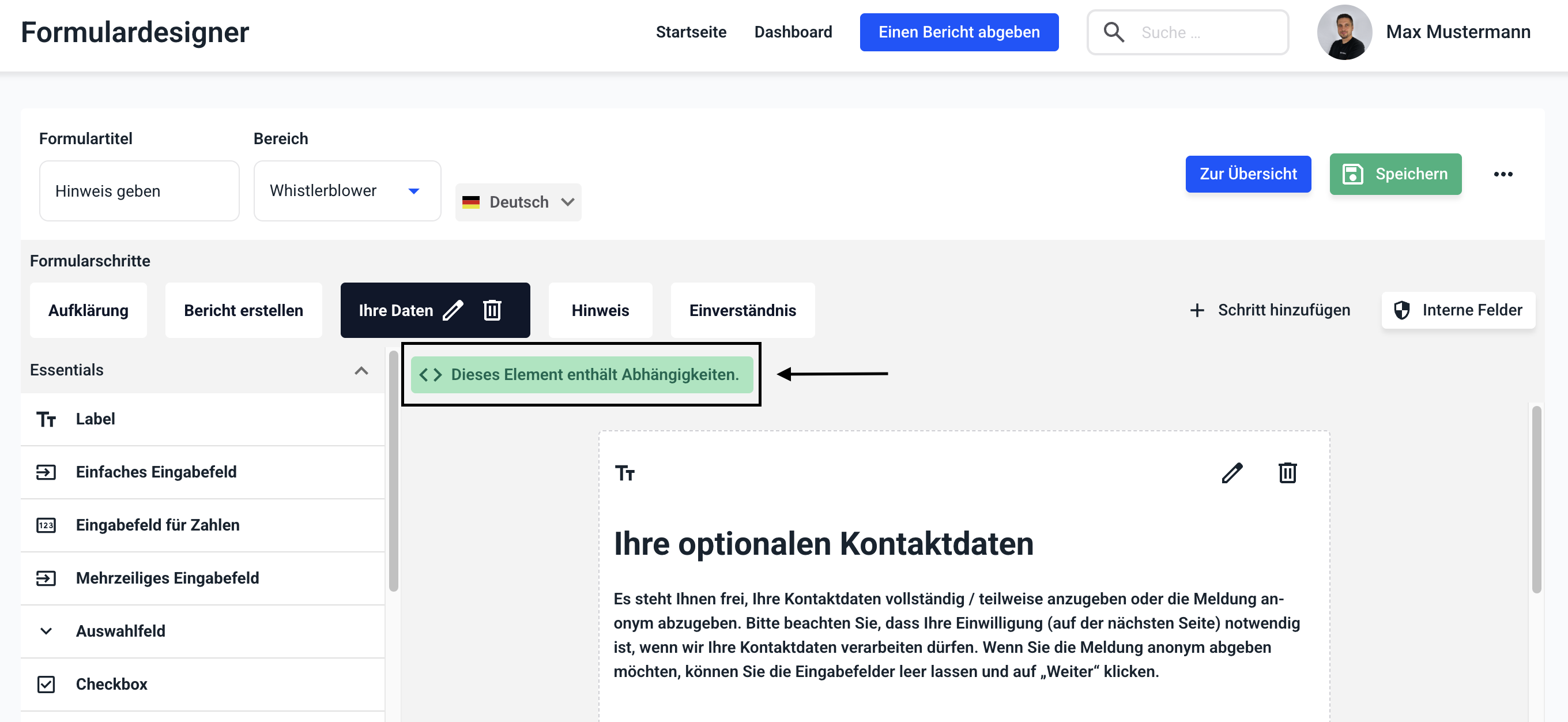Click the Speichern button
This screenshot has height=722, width=1568.
(x=1395, y=174)
